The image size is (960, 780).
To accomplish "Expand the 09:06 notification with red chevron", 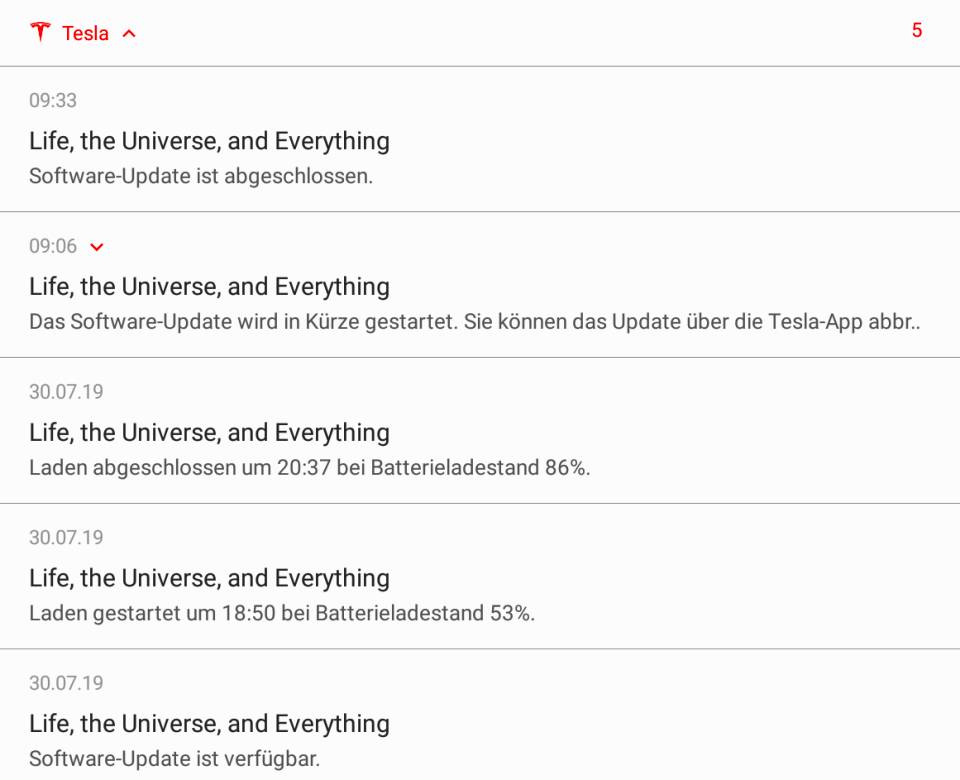I will pos(97,247).
